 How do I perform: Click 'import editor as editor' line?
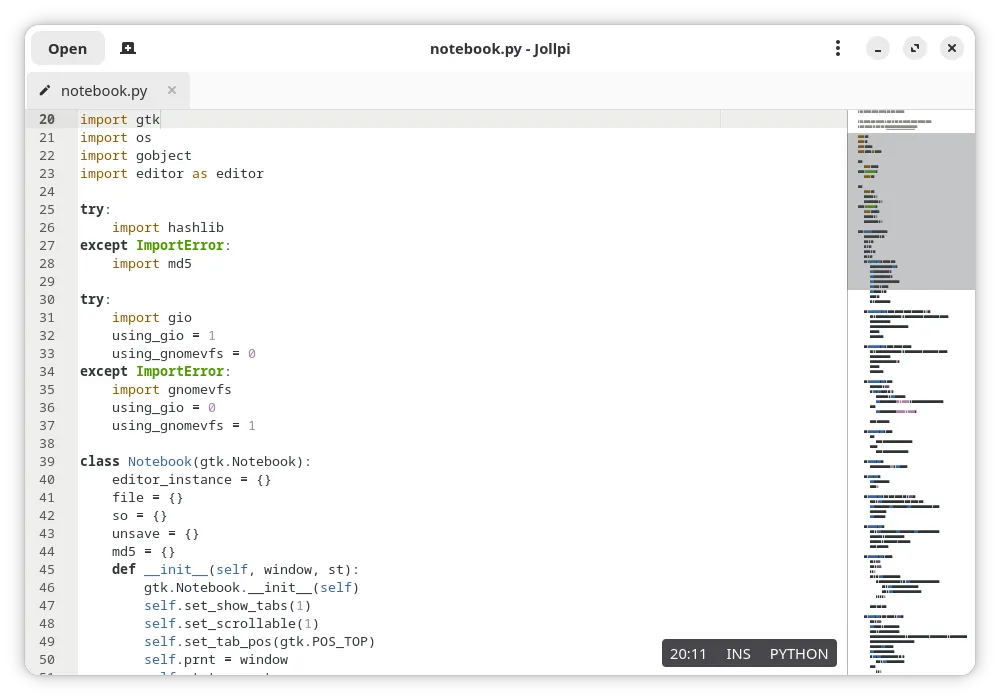[172, 173]
